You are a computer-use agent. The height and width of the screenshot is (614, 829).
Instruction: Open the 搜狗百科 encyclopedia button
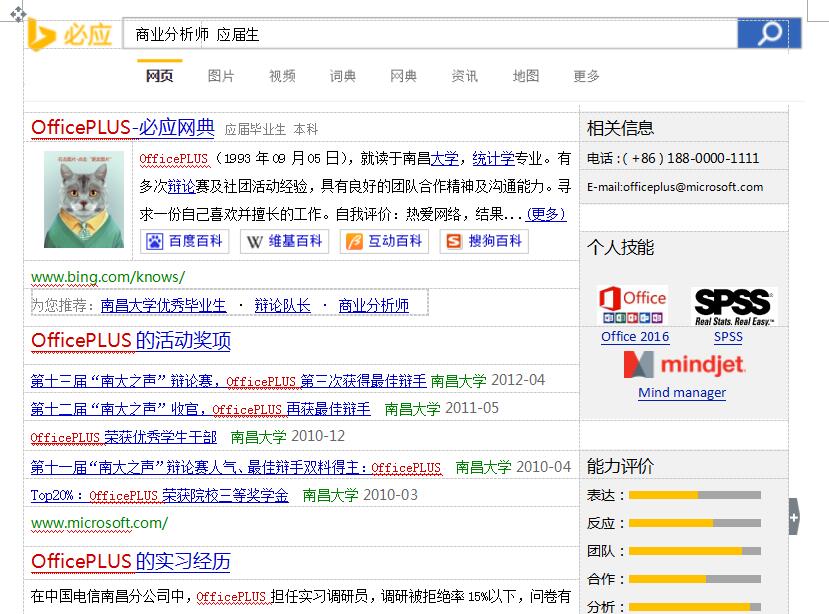(485, 241)
